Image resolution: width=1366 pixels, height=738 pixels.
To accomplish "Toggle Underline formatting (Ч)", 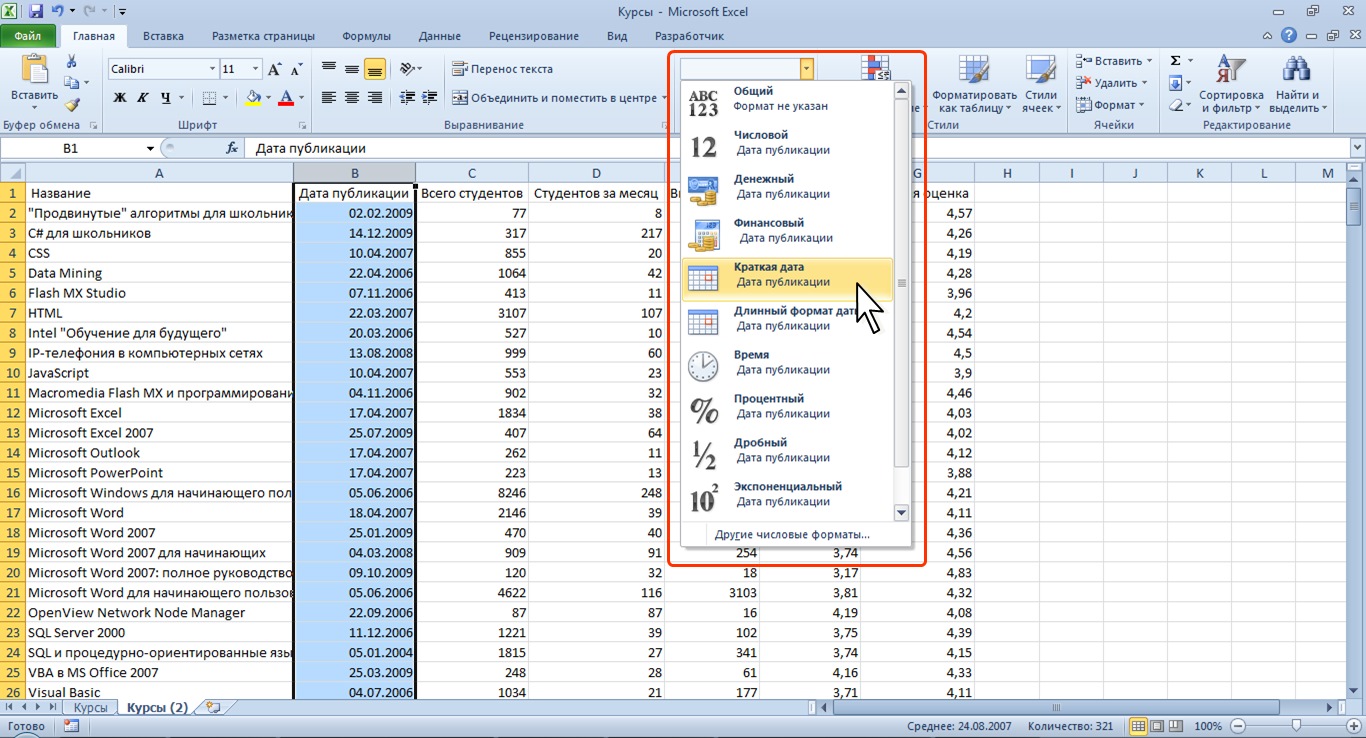I will click(x=166, y=98).
